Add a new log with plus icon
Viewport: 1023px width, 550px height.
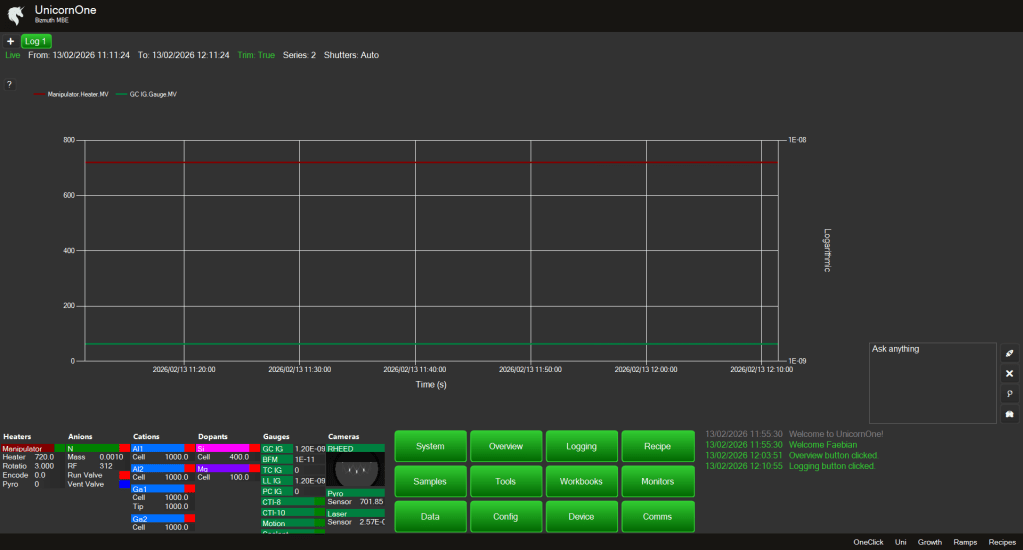pyautogui.click(x=10, y=41)
